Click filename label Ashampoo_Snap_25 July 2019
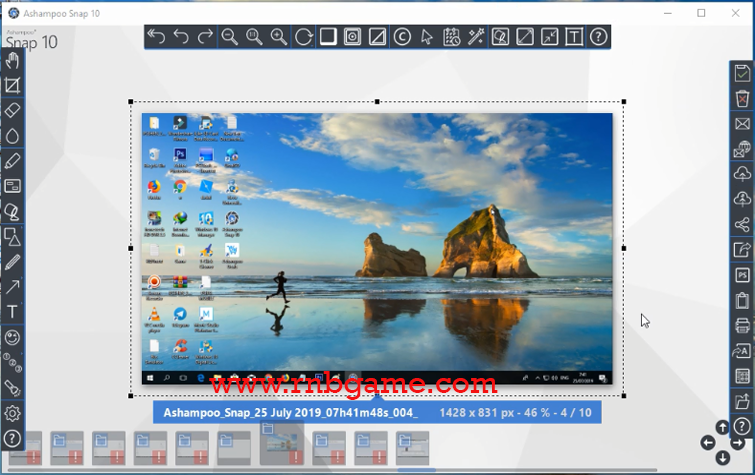The height and width of the screenshot is (475, 755). tap(290, 413)
